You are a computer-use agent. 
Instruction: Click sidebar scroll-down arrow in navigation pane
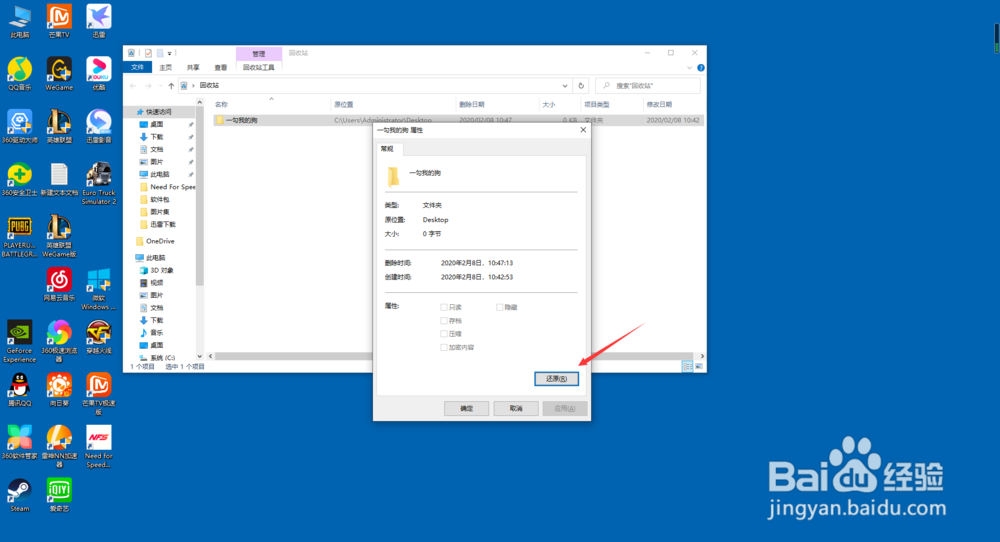coord(200,356)
